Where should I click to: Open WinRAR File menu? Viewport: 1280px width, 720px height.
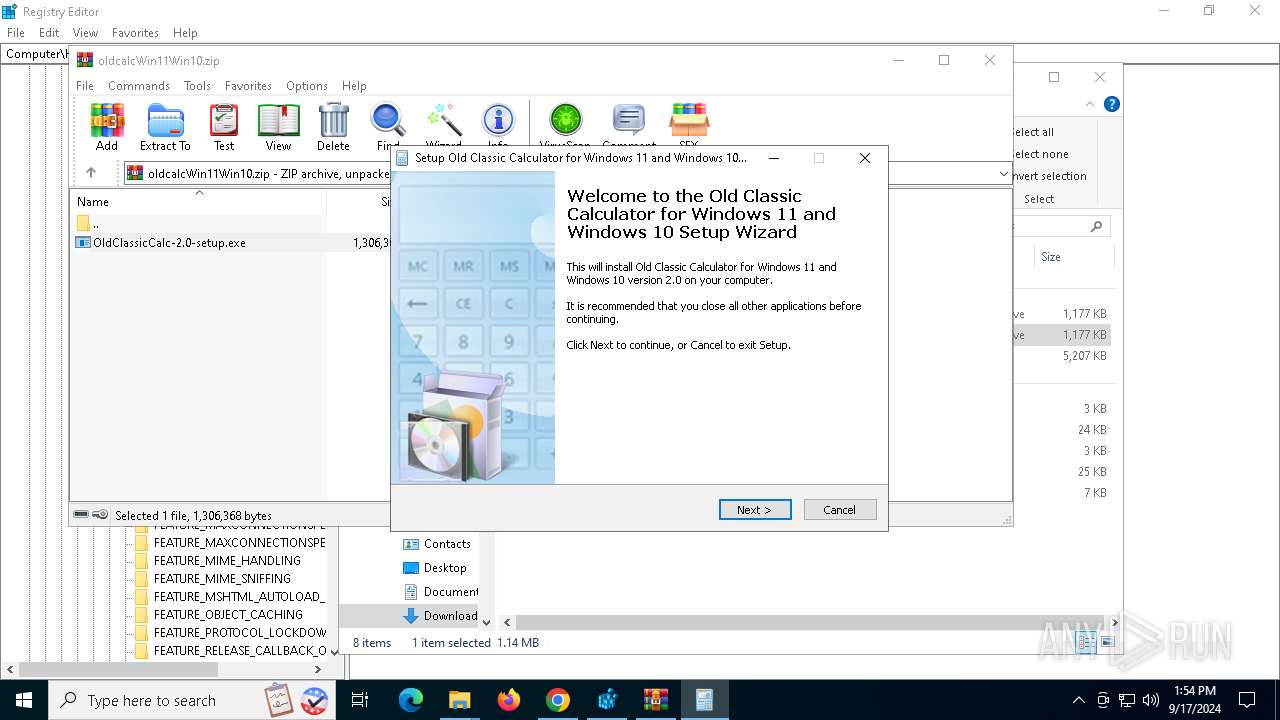pyautogui.click(x=85, y=86)
